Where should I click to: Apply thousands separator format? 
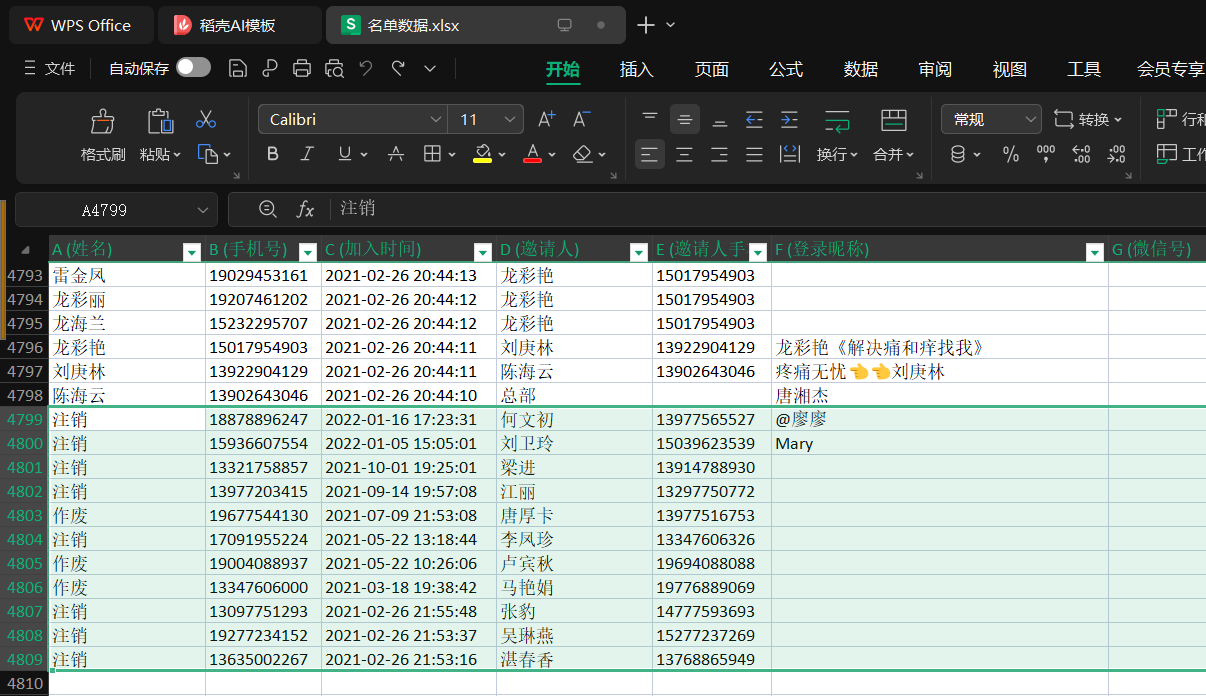[1046, 154]
